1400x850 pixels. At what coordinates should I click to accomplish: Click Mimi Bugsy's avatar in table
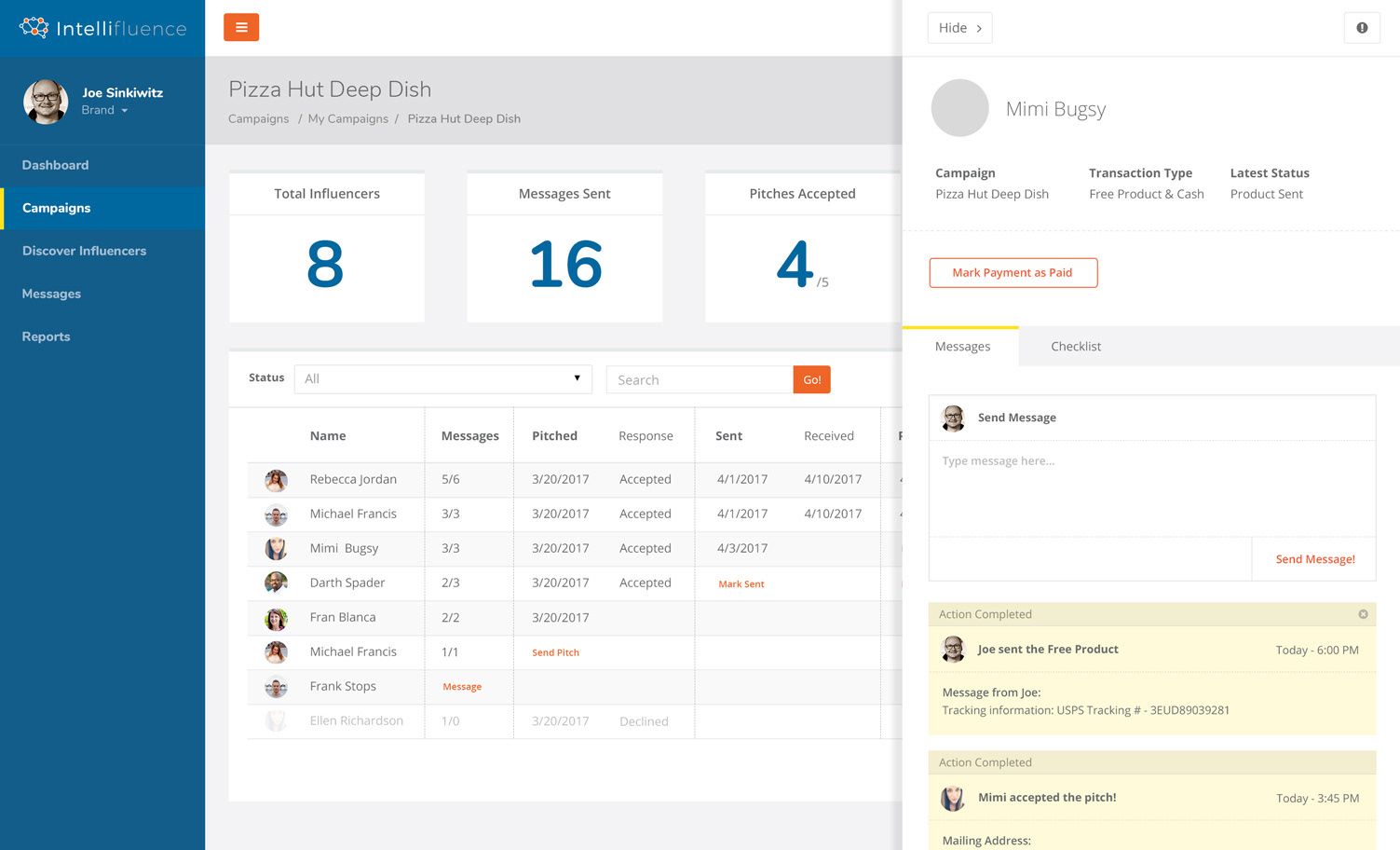click(x=276, y=549)
